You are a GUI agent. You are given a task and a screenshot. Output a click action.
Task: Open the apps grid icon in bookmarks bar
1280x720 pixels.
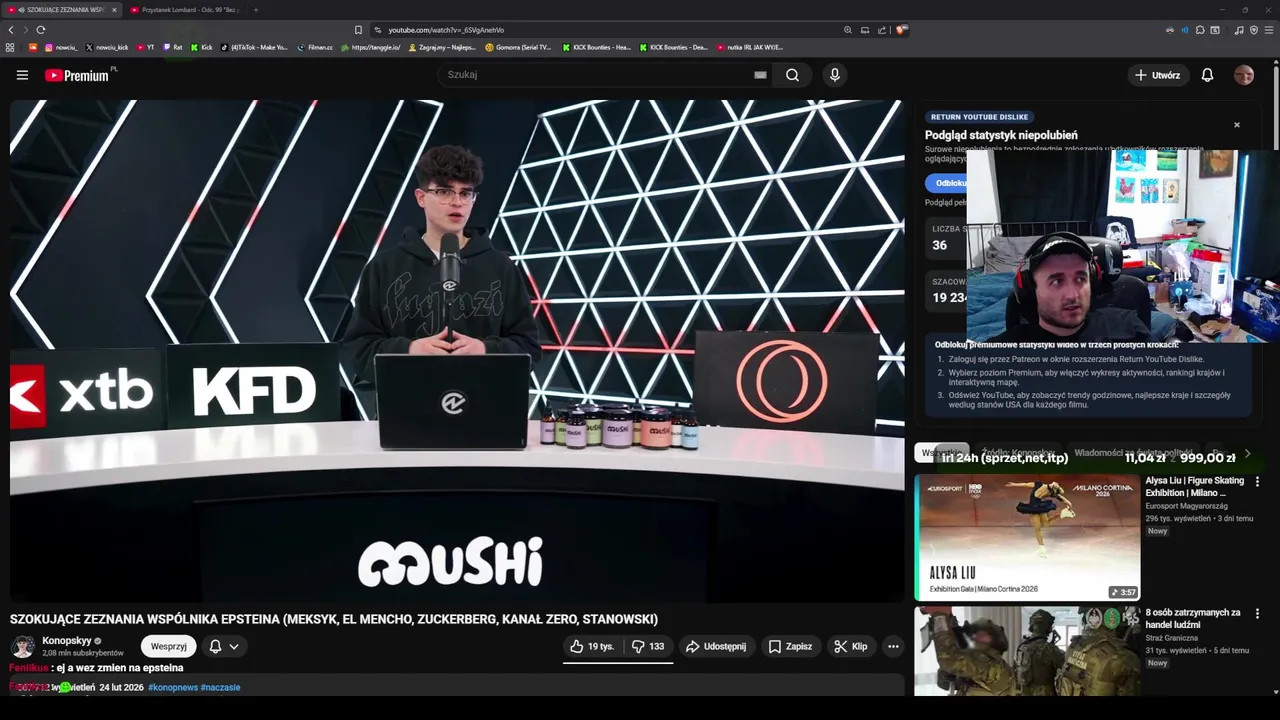click(x=10, y=47)
